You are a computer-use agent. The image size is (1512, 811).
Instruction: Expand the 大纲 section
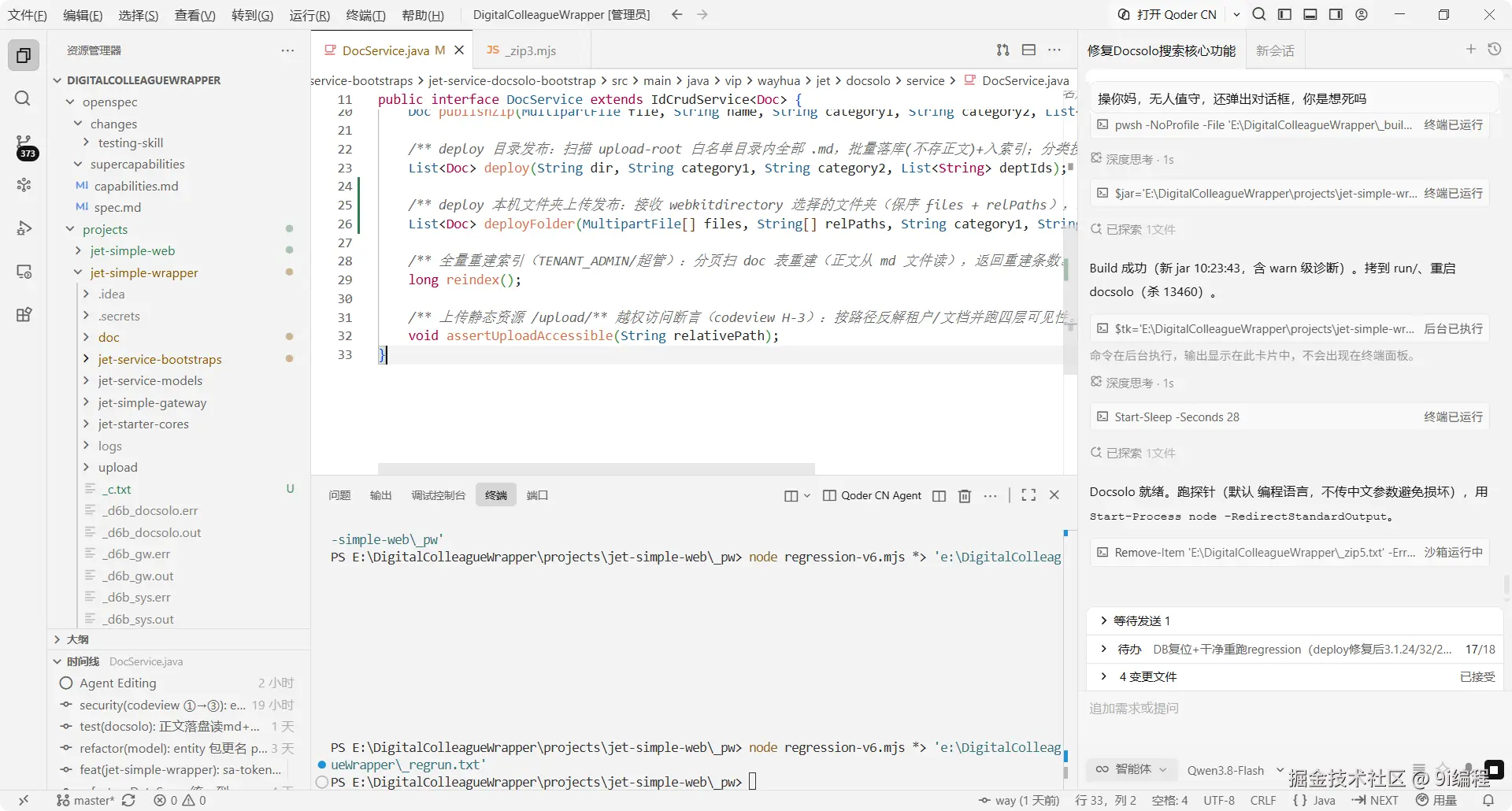(57, 639)
